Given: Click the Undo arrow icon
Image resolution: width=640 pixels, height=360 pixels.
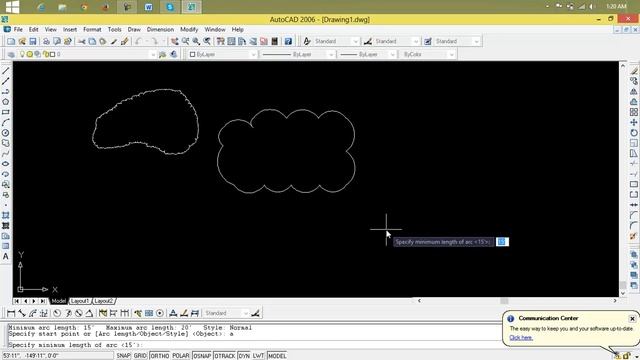Looking at the screenshot, I should (139, 41).
